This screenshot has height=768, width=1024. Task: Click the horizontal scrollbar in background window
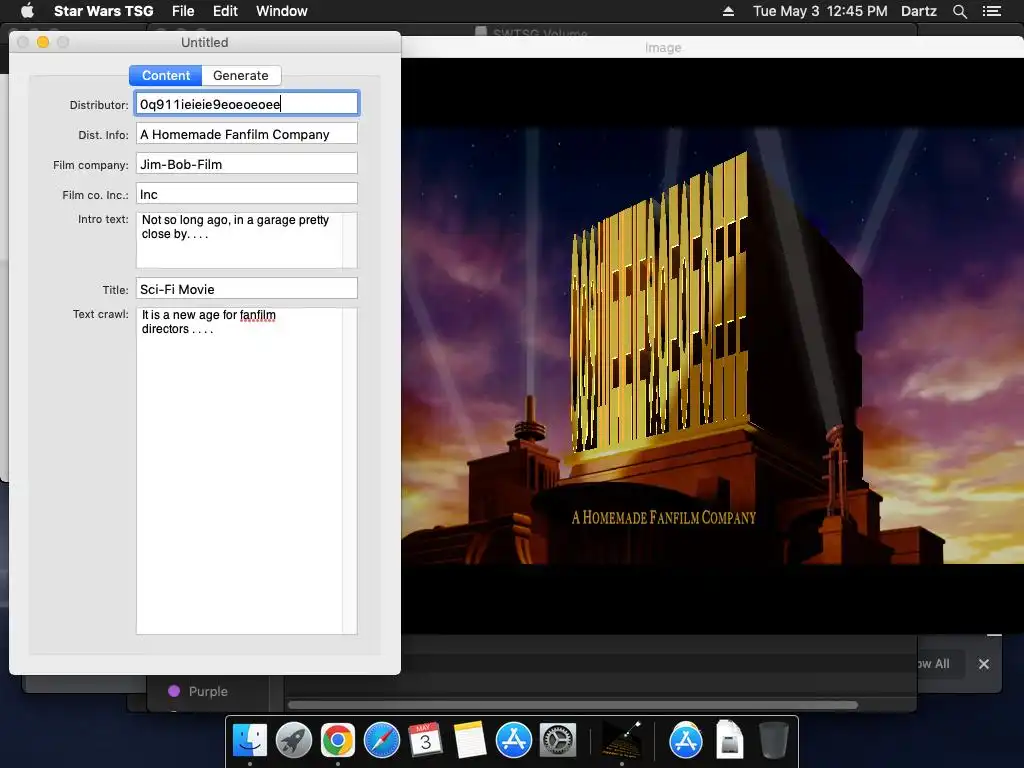pyautogui.click(x=573, y=705)
